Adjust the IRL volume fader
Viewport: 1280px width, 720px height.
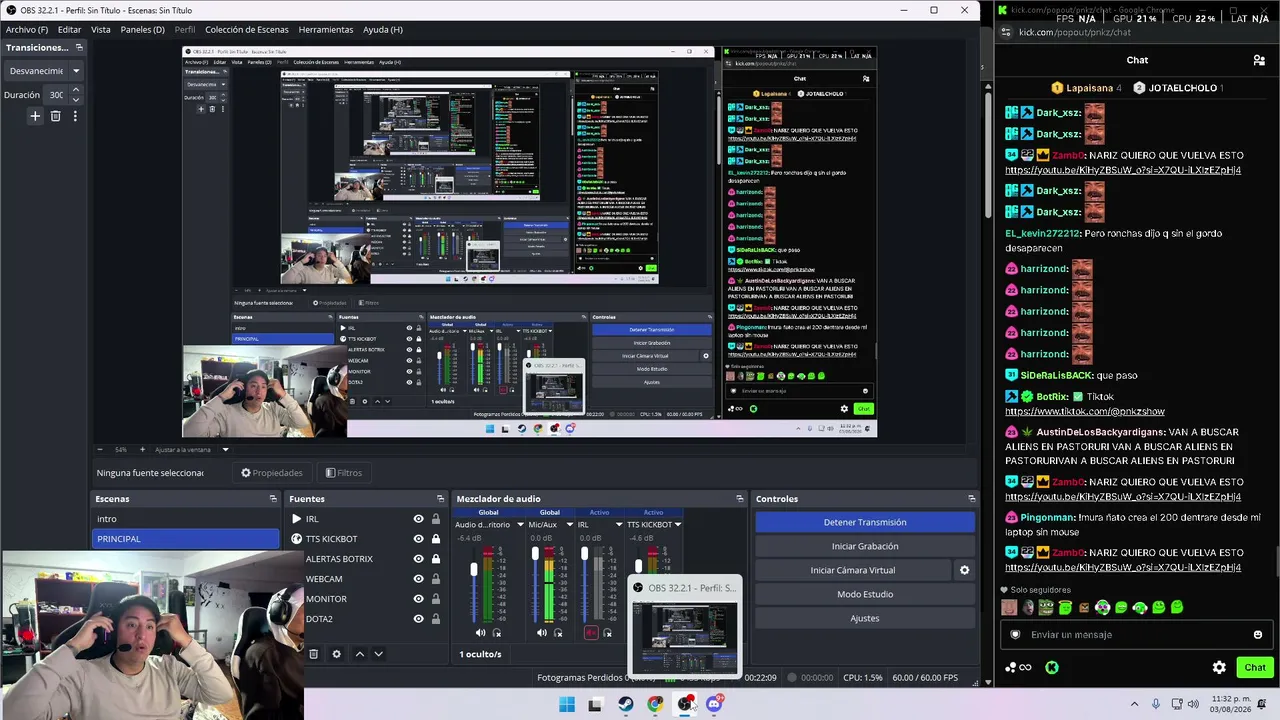click(x=585, y=553)
